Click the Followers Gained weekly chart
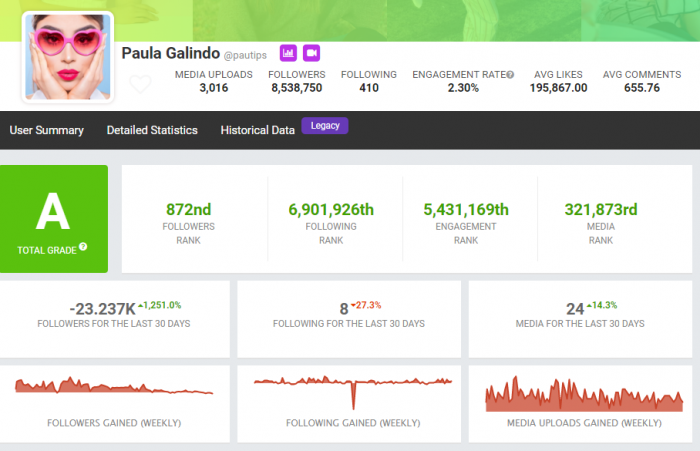Screen dimensions: 700x451 [114, 386]
